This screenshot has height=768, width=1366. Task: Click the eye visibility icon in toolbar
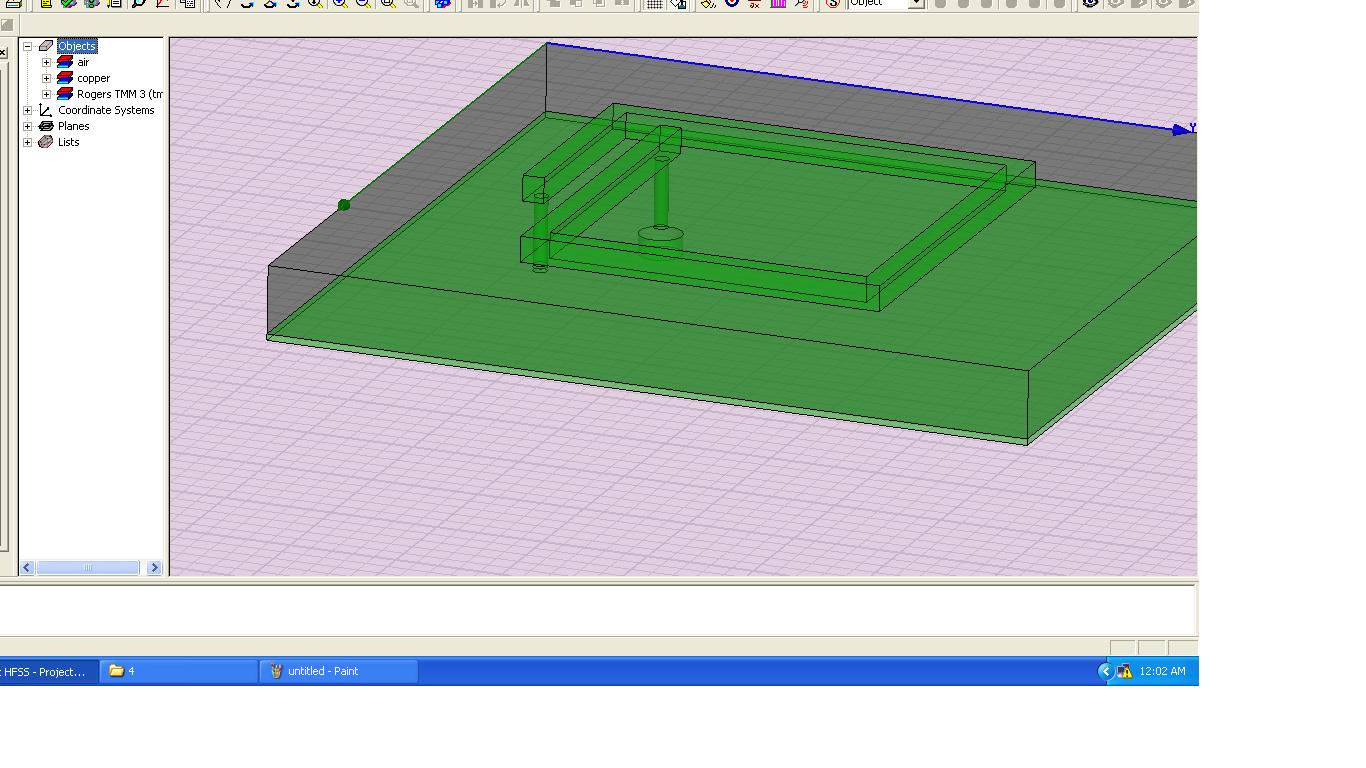1090,3
